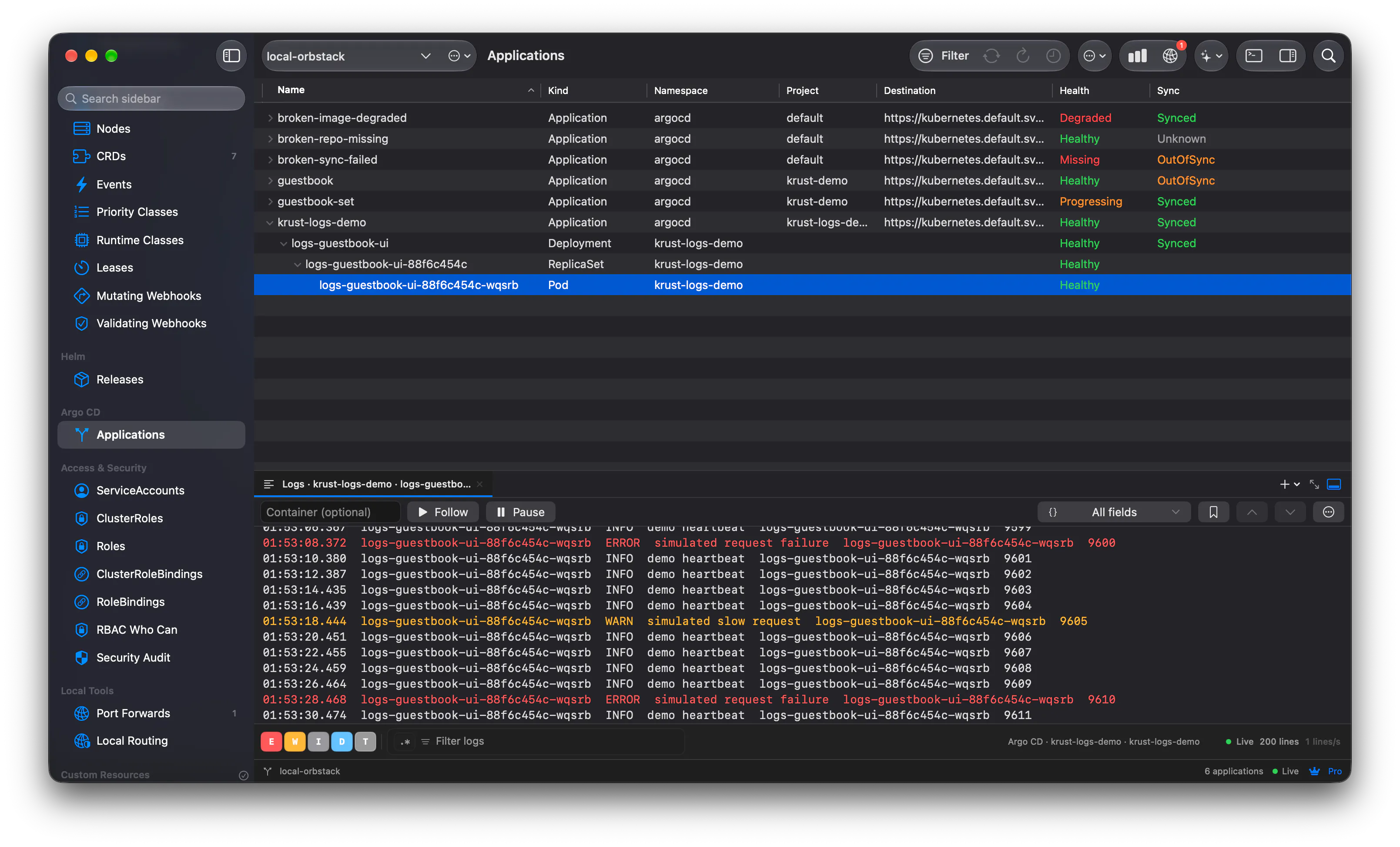Viewport: 1400px width, 847px height.
Task: Toggle Info level log filter
Action: click(318, 741)
